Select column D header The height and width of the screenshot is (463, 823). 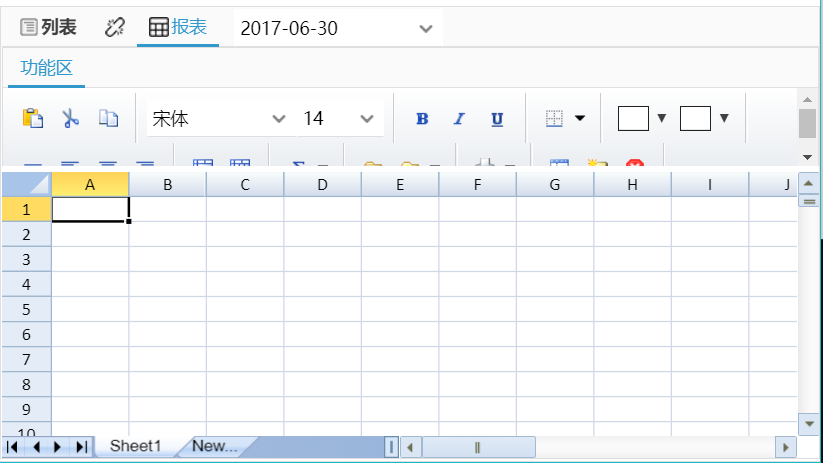pos(322,184)
